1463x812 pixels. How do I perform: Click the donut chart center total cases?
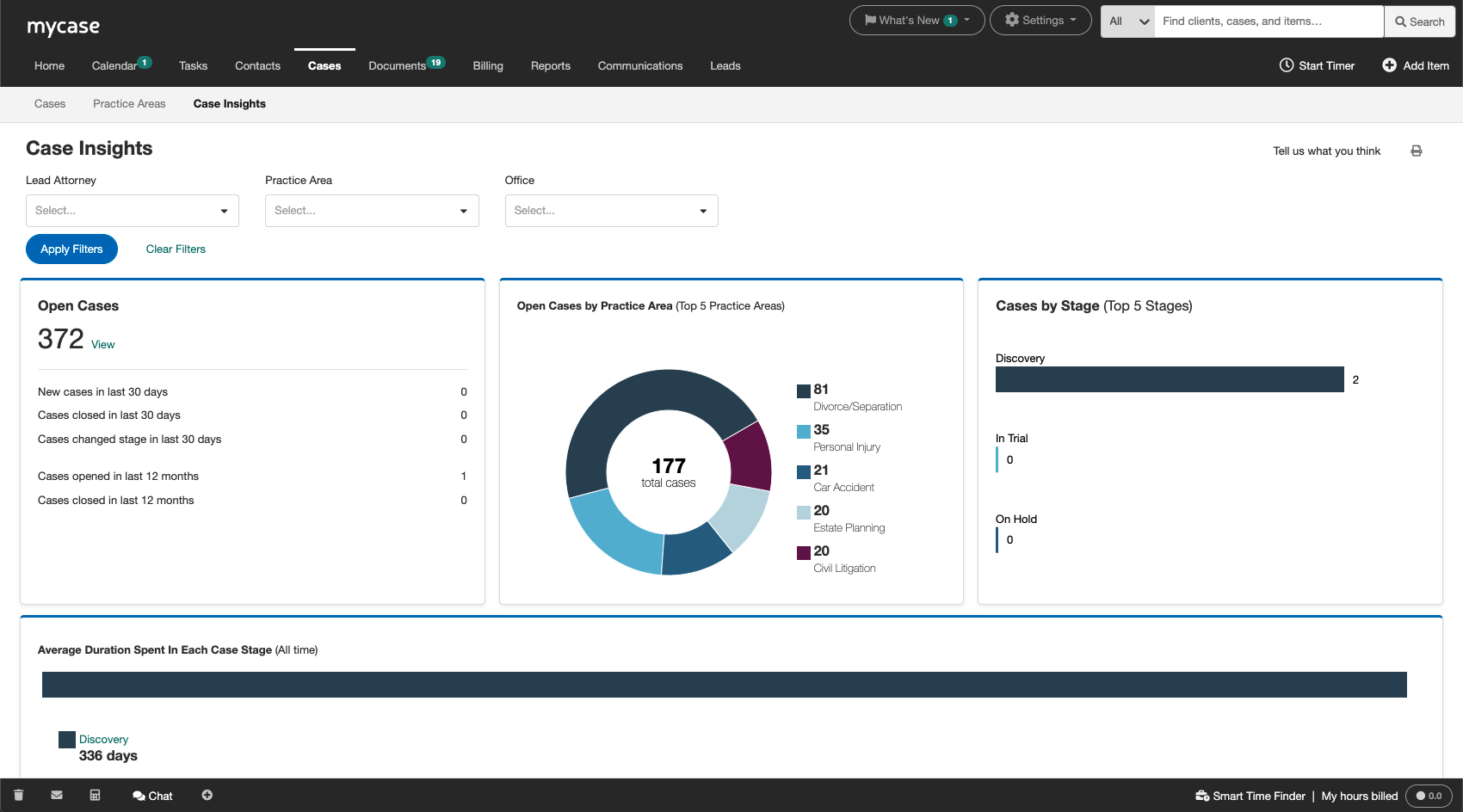click(x=669, y=472)
